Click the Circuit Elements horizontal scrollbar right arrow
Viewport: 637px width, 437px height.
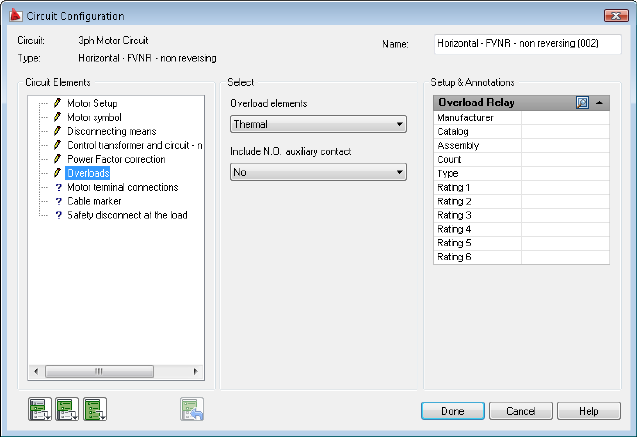point(198,372)
